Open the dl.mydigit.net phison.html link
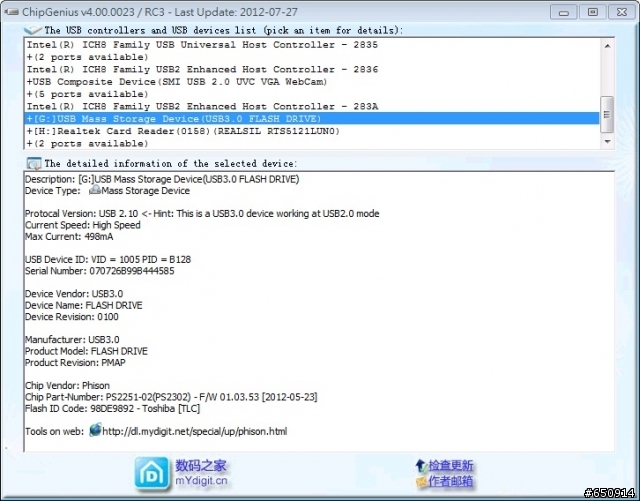The height and width of the screenshot is (501, 640). [195, 431]
